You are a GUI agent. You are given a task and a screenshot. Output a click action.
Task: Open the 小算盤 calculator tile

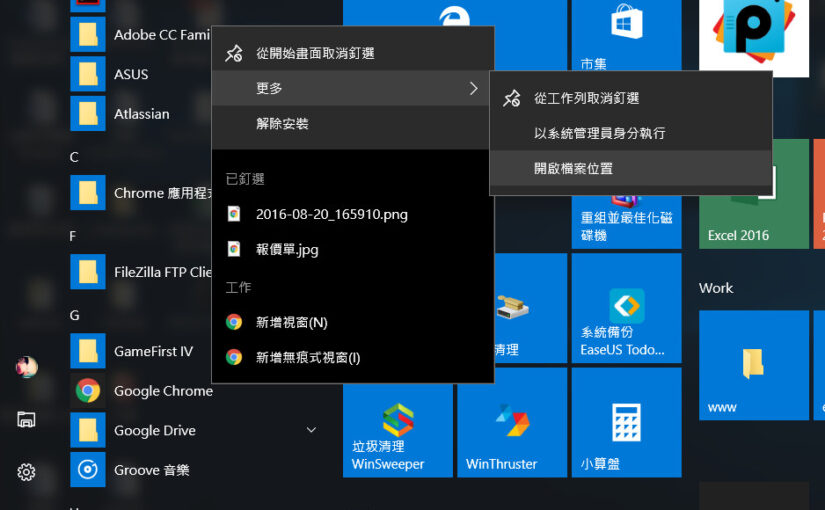pos(627,423)
